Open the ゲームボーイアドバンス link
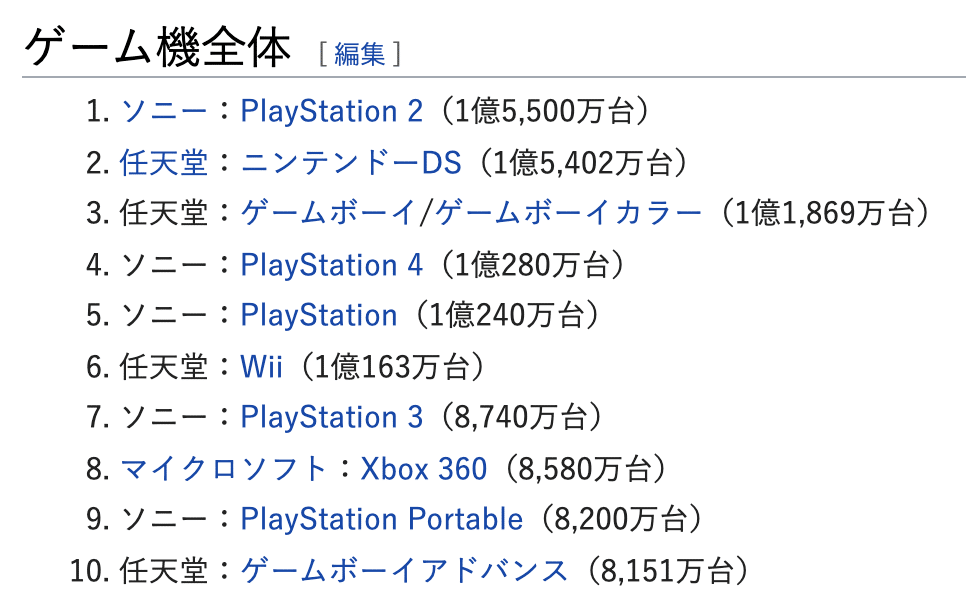966x594 pixels. tap(404, 571)
